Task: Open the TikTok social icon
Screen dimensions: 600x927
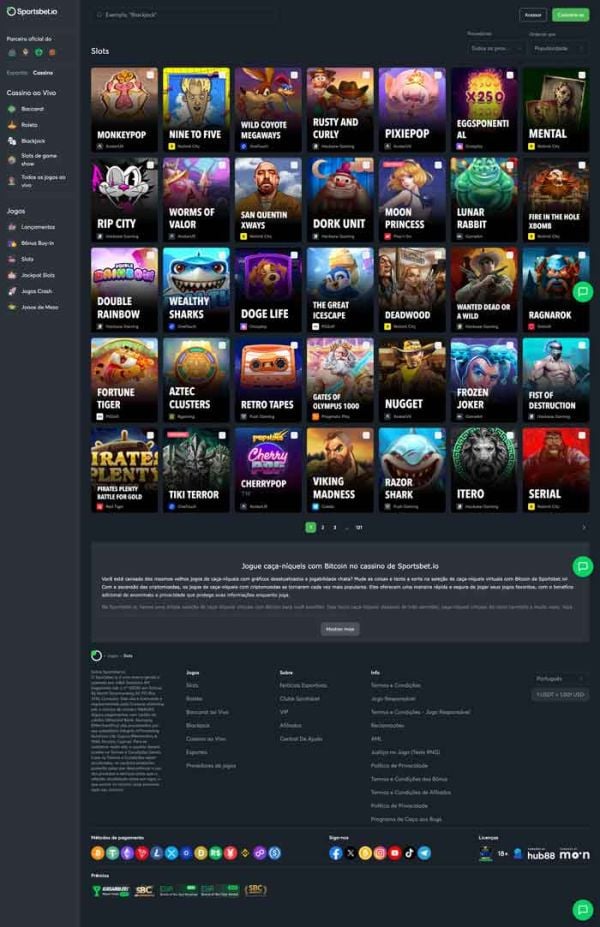Action: point(410,853)
